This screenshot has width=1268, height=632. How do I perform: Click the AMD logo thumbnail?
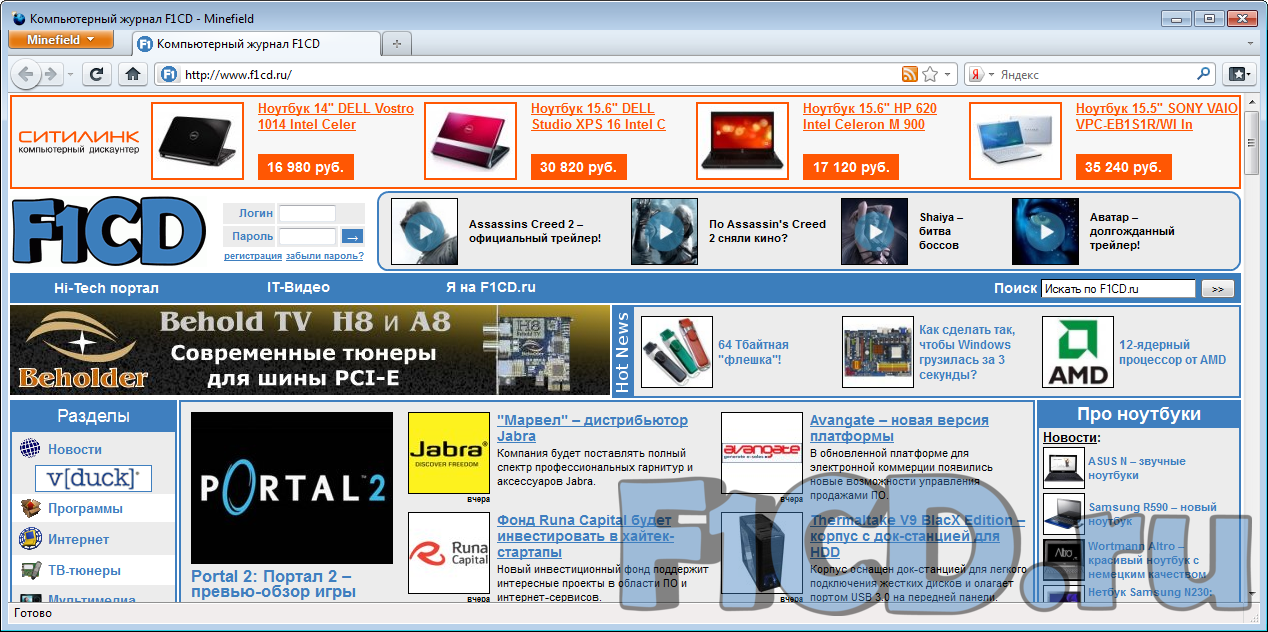pos(1077,351)
